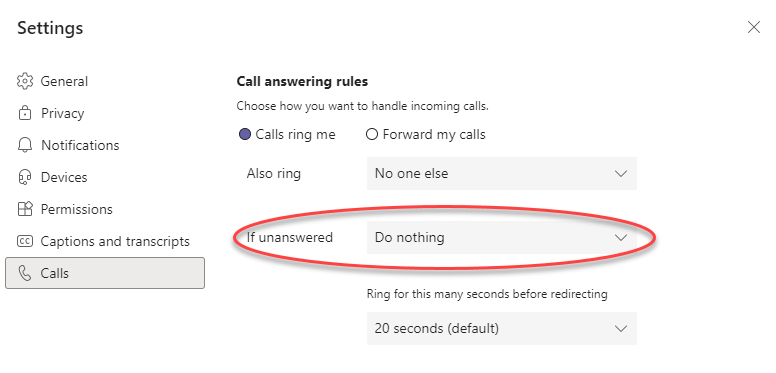Click the Forward my calls label text

coord(434,135)
